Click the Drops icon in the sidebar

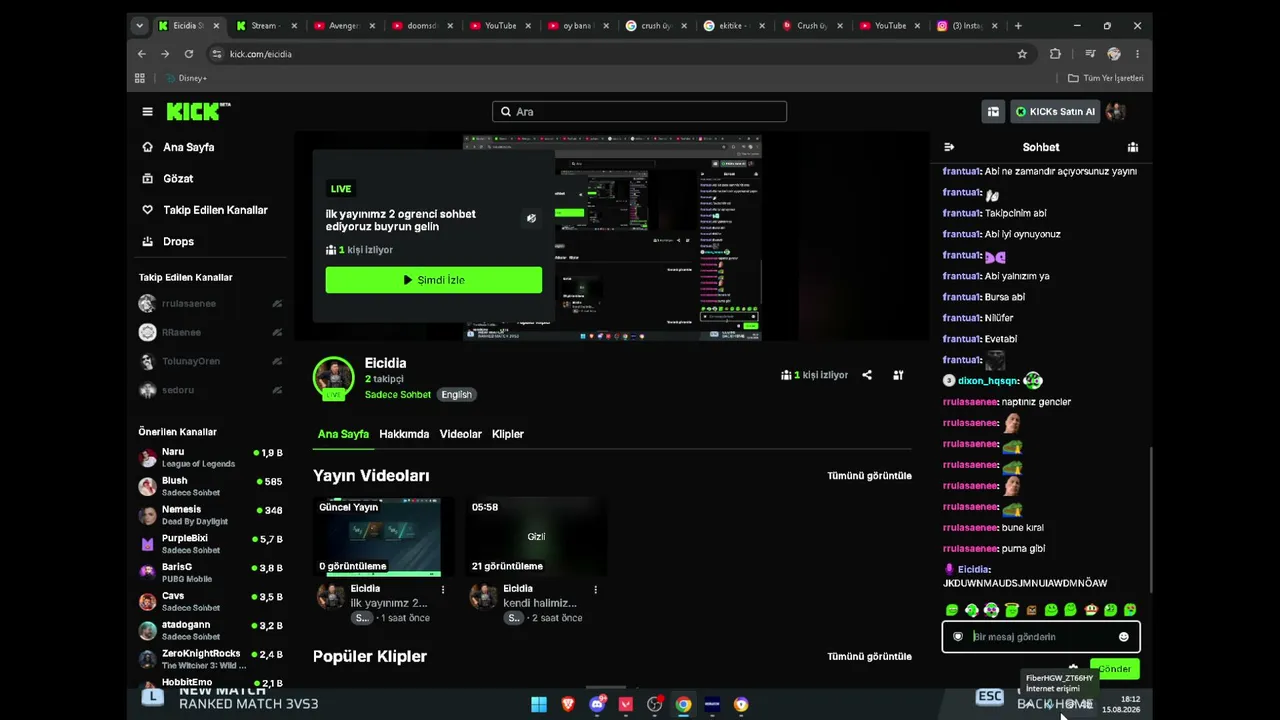point(148,241)
